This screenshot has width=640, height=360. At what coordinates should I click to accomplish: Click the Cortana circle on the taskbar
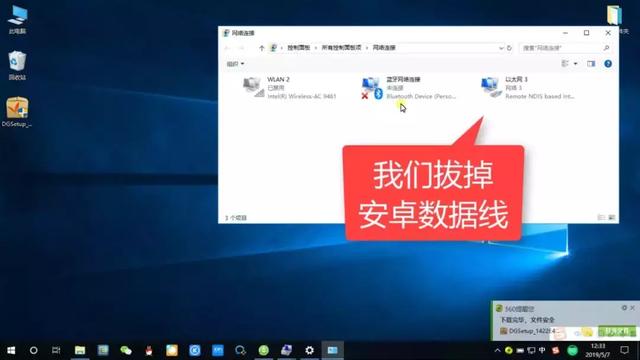[33, 350]
